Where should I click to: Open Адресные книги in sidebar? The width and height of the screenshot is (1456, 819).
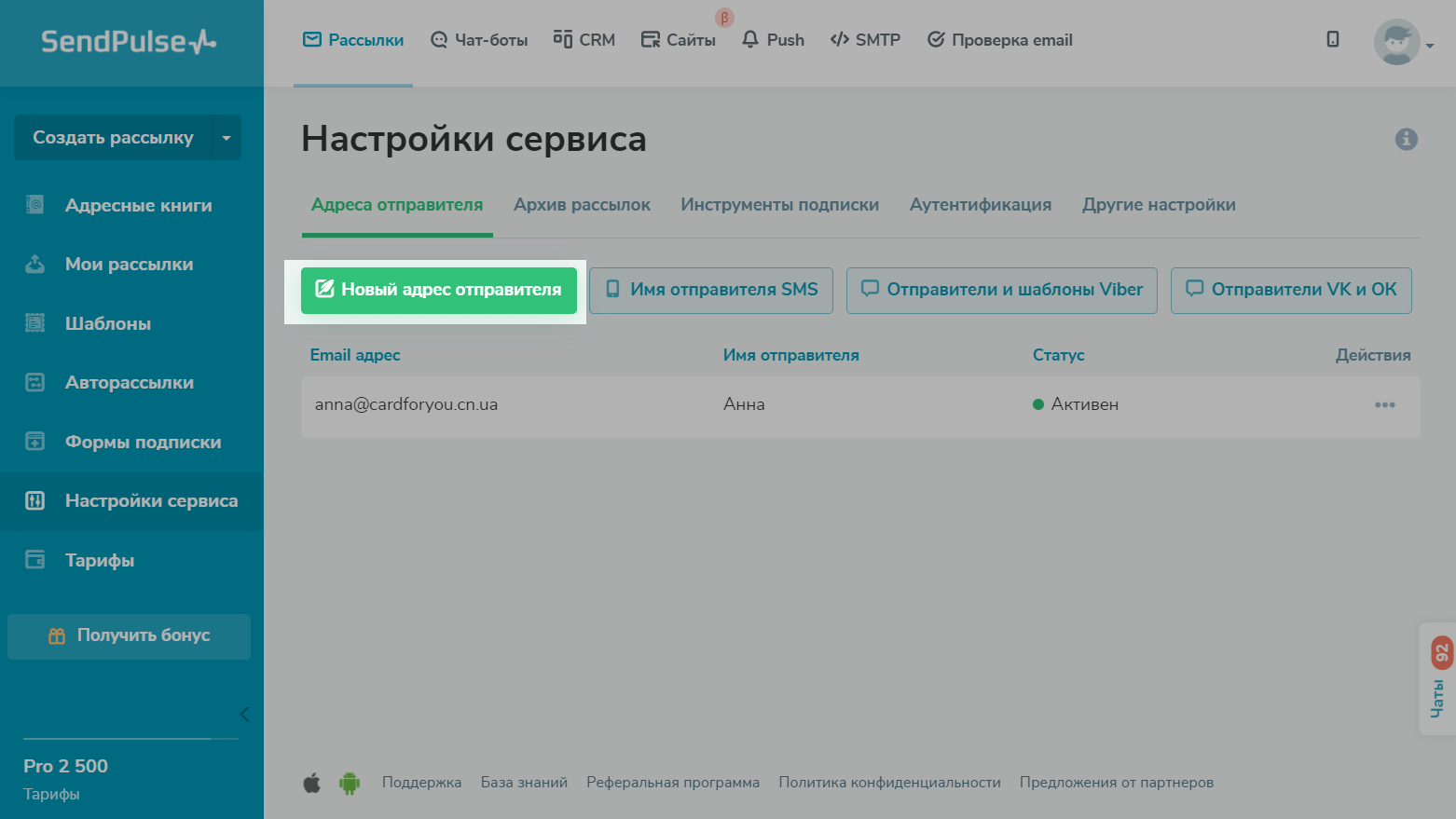(138, 206)
